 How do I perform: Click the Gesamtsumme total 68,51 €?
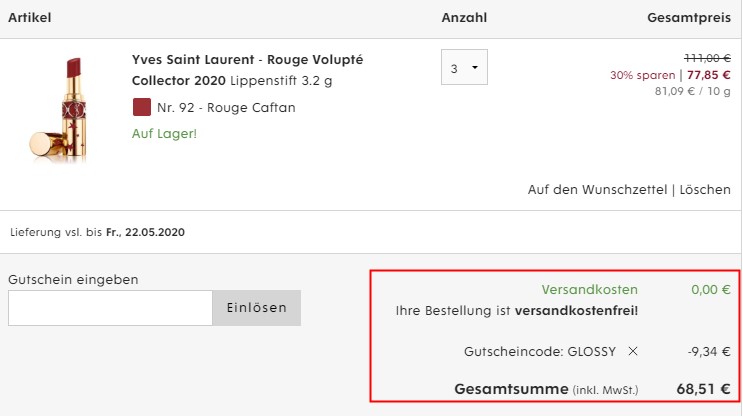[x=703, y=389]
